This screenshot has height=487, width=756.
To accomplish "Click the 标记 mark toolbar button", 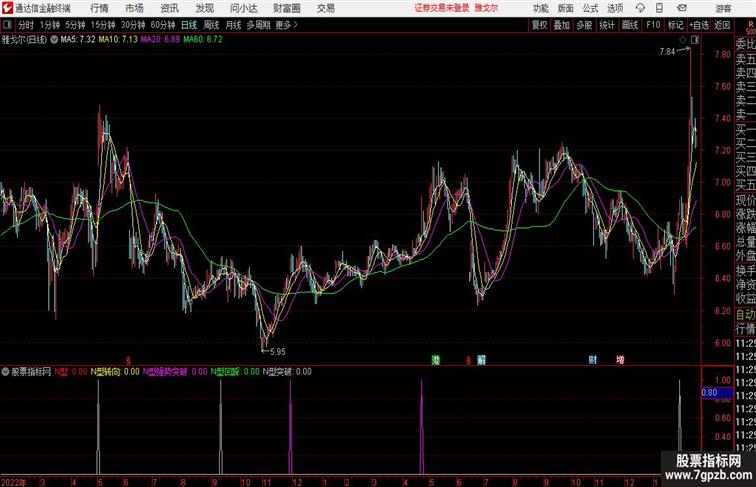I will pyautogui.click(x=675, y=25).
